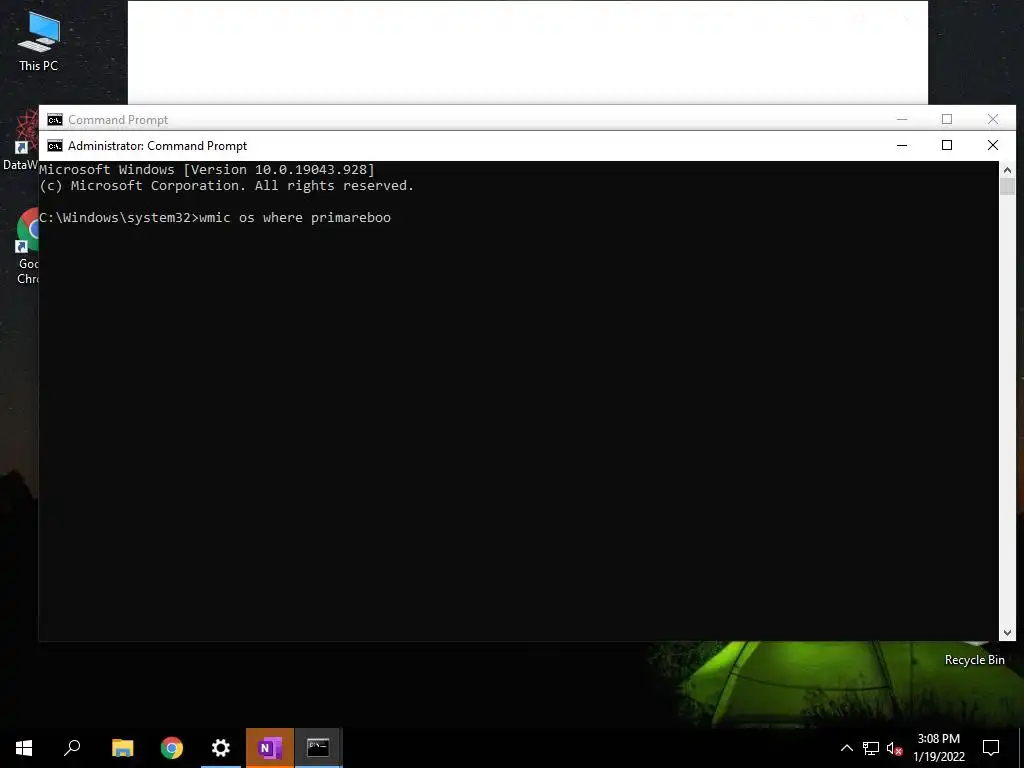
Task: Minimize the background Command Prompt window
Action: pos(902,119)
